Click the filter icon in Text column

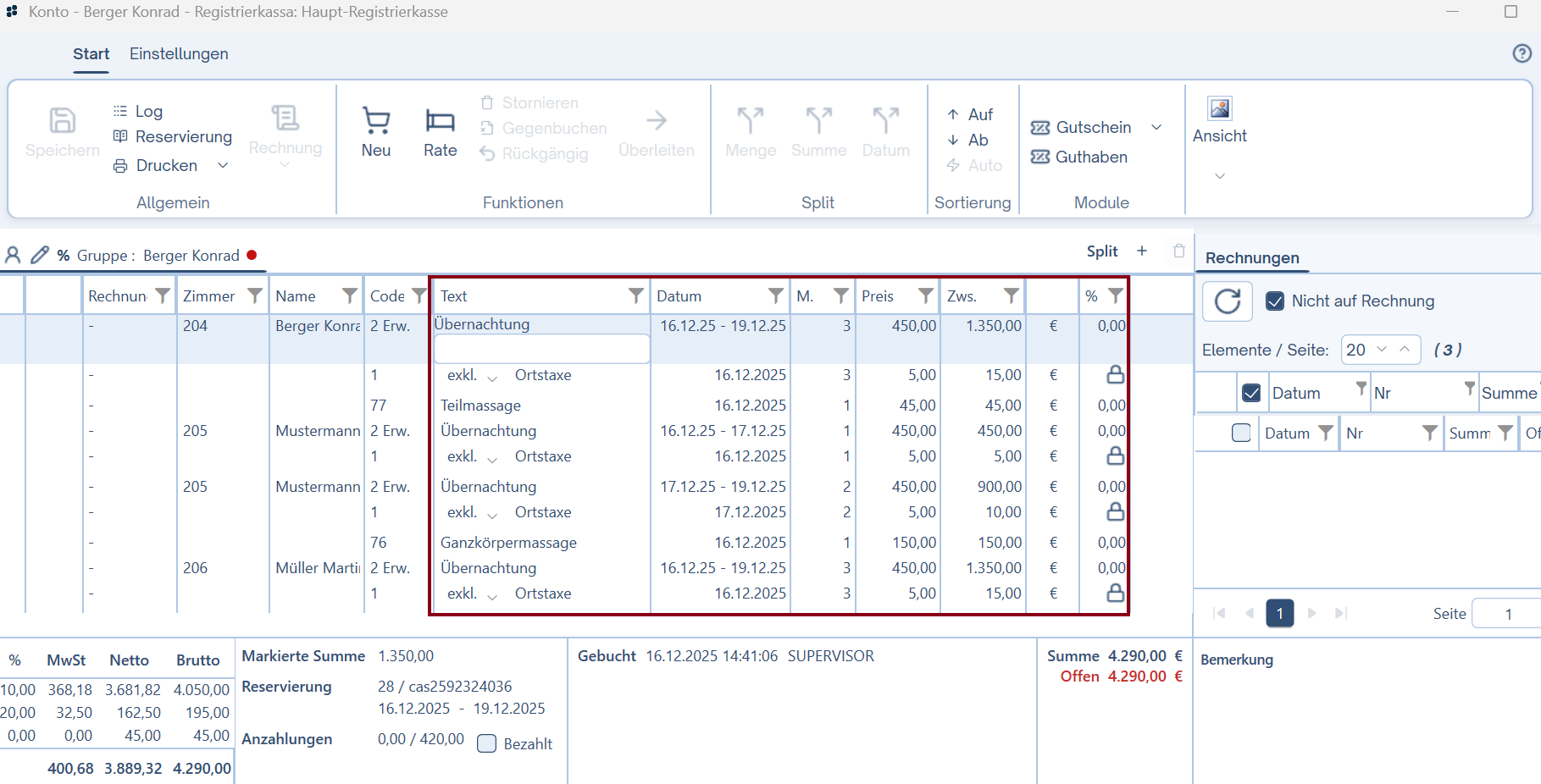pos(635,295)
